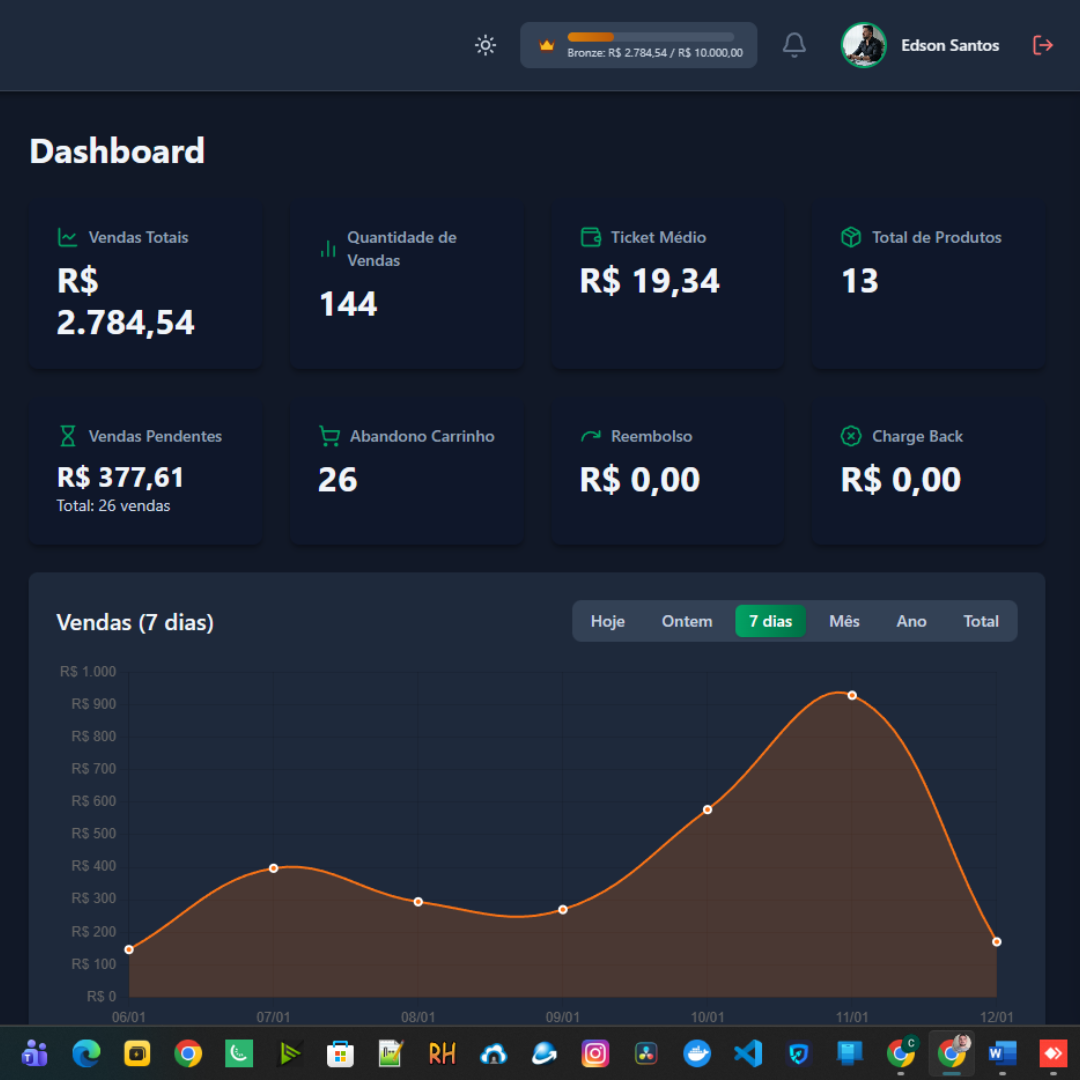Click the Vendas Pendentes hourglass icon
This screenshot has width=1080, height=1080.
(x=67, y=436)
